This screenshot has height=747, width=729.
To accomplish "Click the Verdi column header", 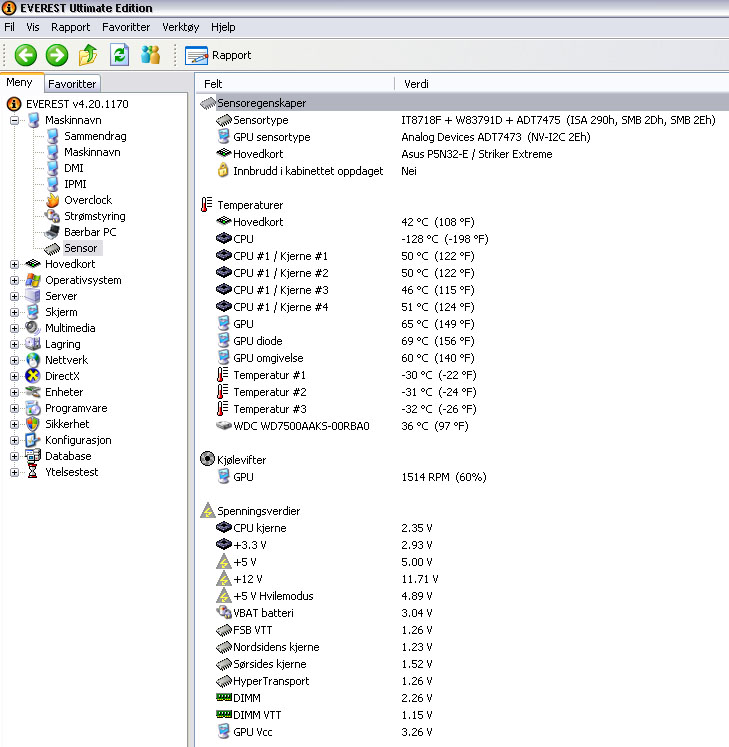I will coord(561,84).
